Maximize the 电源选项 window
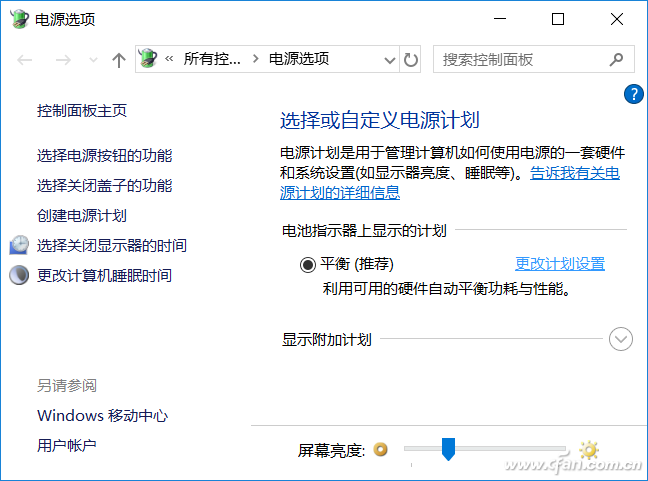Screen dimensions: 648x481 (558, 19)
